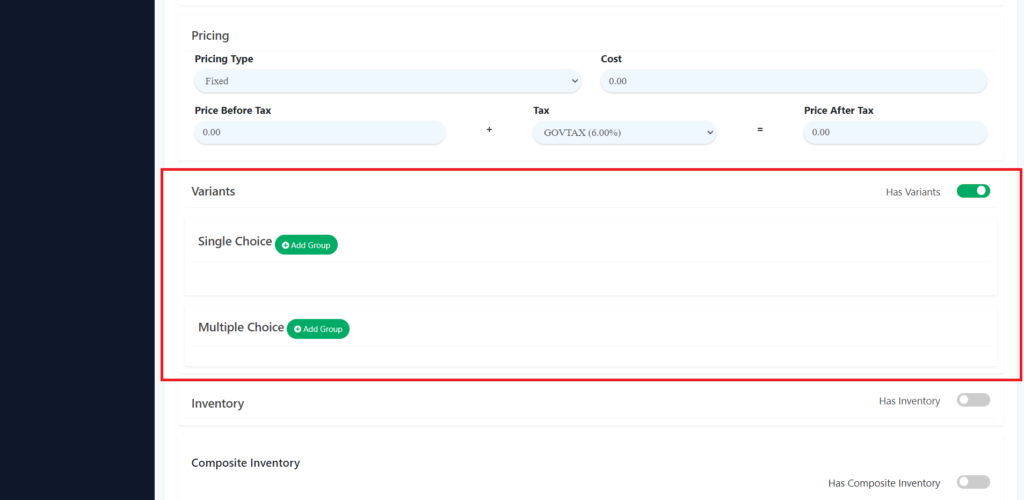Screen dimensions: 1024x500
Task: Click into the Price Before Tax field
Action: pyautogui.click(x=320, y=132)
